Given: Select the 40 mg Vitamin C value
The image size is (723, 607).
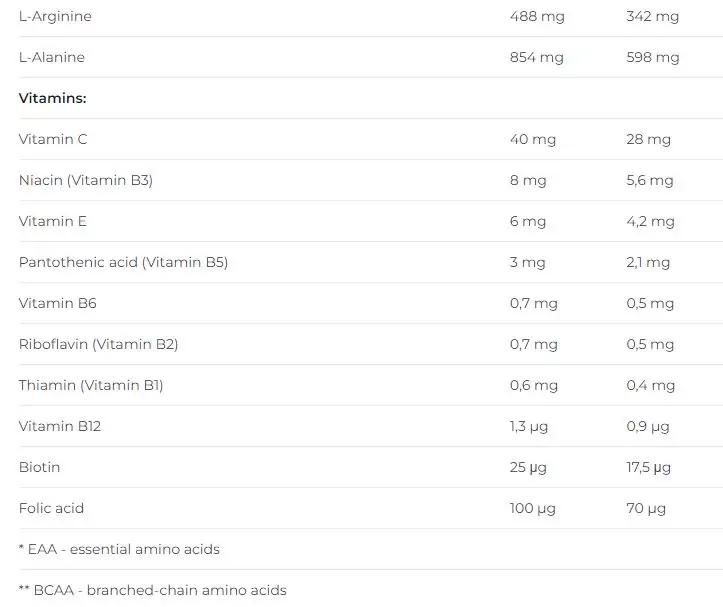Looking at the screenshot, I should point(533,140).
